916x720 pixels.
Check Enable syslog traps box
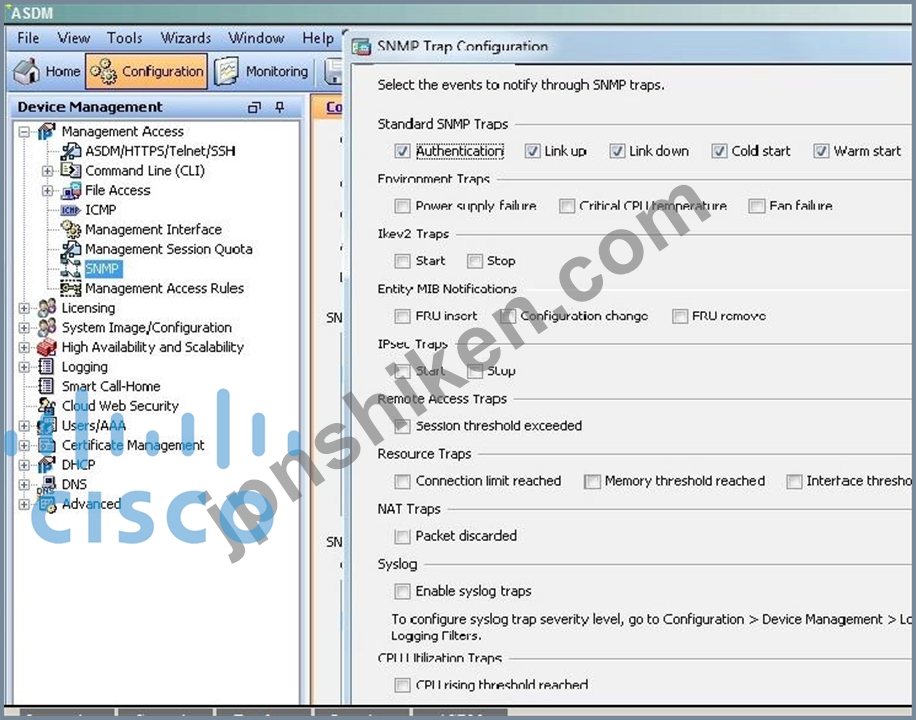coord(403,591)
